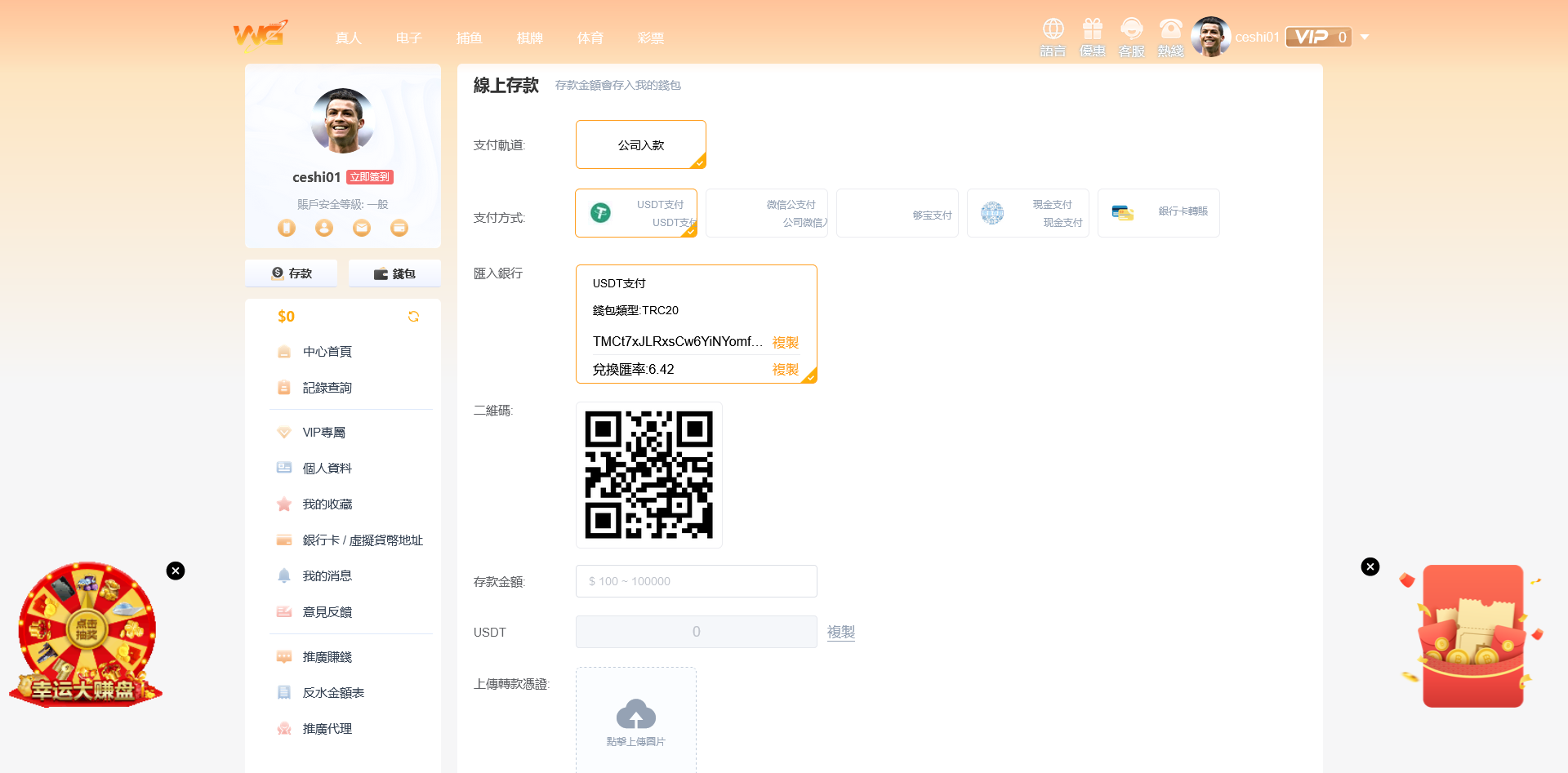Refresh the wallet balance
This screenshot has height=773, width=1568.
click(x=413, y=317)
